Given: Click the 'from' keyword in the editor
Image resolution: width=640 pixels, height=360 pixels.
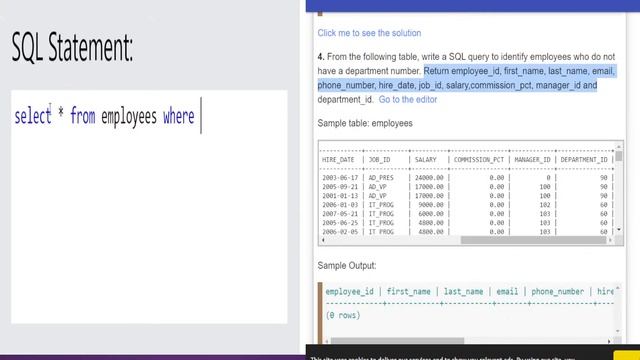Looking at the screenshot, I should (82, 116).
